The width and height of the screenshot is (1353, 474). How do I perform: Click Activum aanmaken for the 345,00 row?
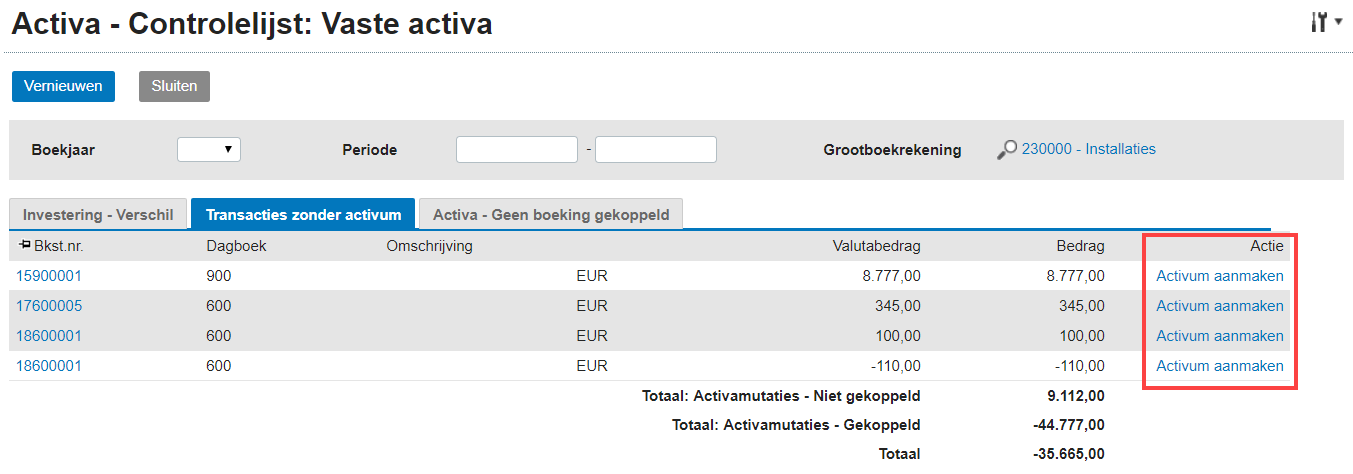(x=1220, y=306)
